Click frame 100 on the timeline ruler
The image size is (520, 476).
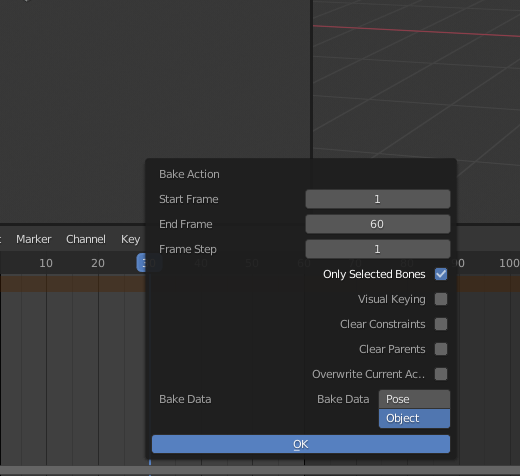coord(509,263)
